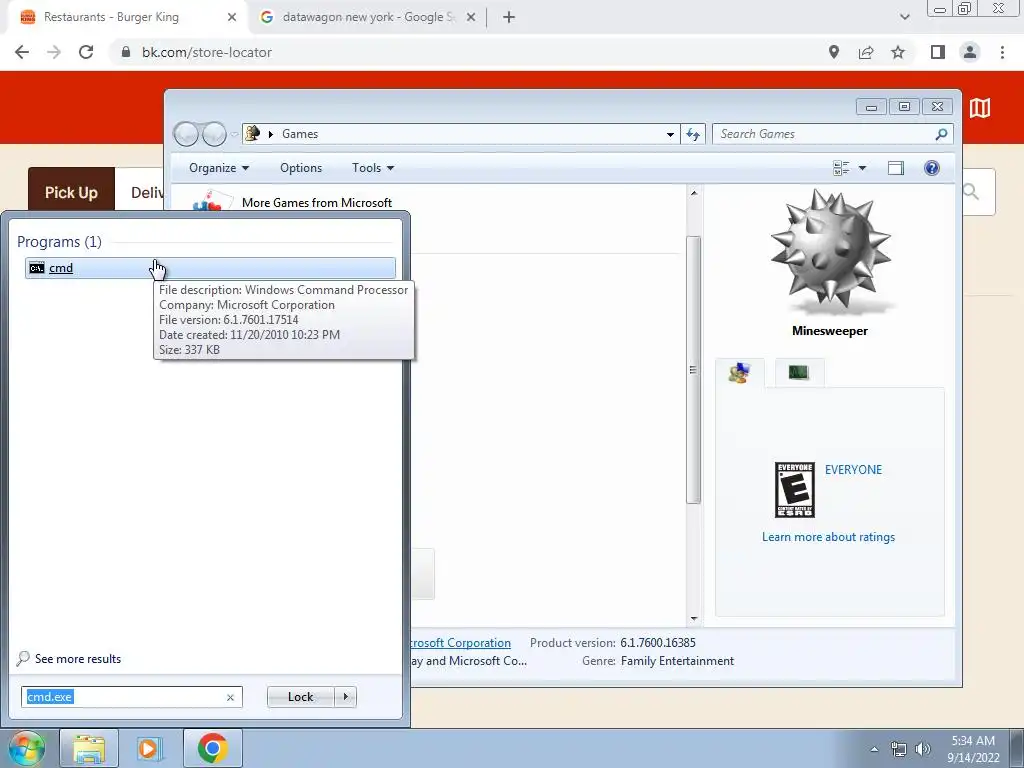Click the EVERYONE rating link
Screen dimensions: 1024x768
[853, 470]
